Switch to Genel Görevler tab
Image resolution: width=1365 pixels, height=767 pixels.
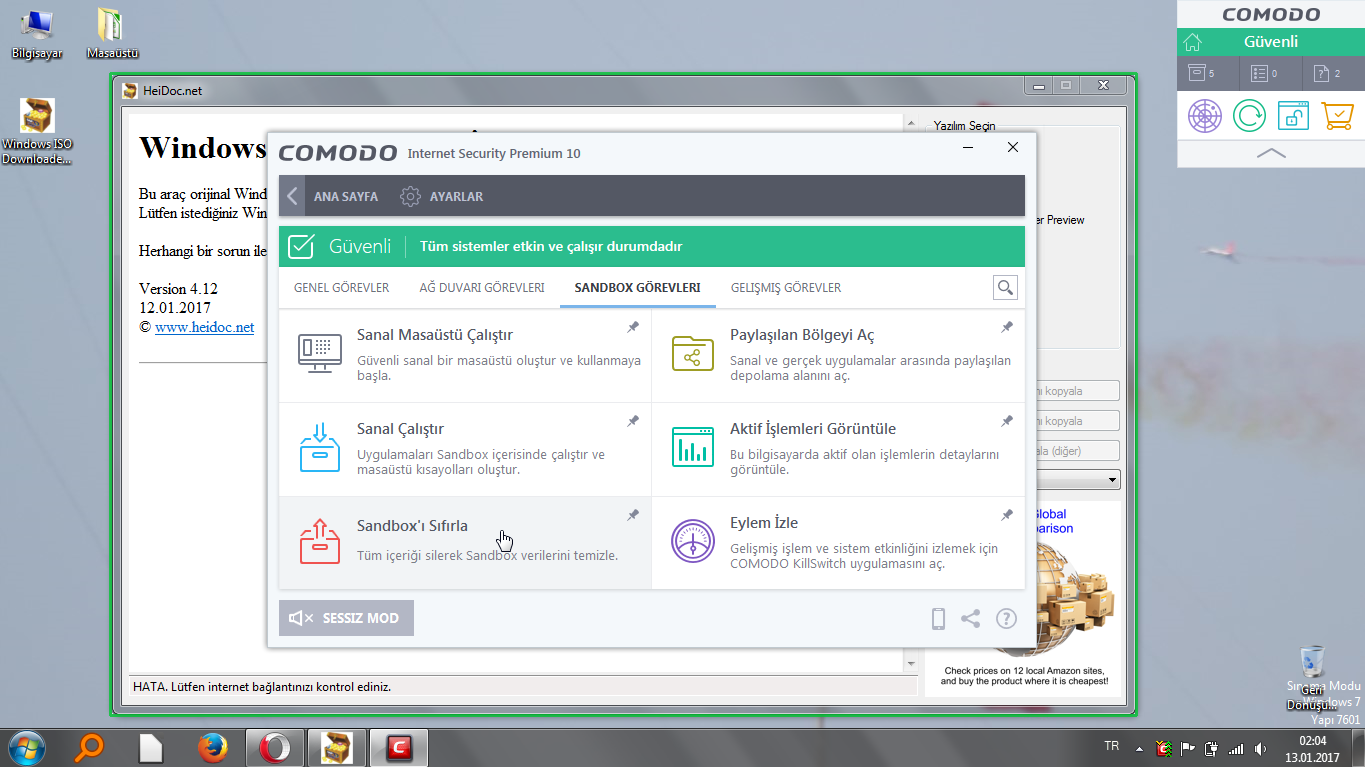[341, 288]
